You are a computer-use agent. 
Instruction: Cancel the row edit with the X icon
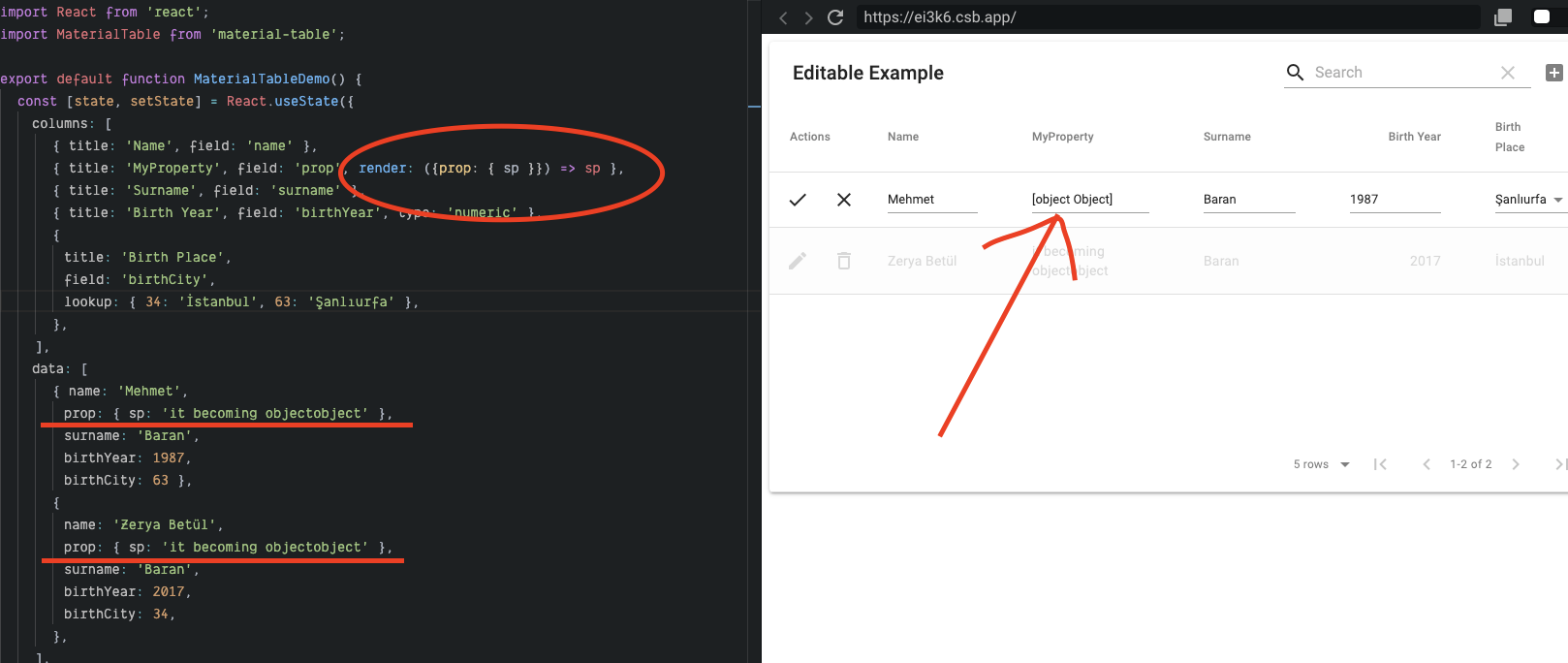[x=844, y=200]
